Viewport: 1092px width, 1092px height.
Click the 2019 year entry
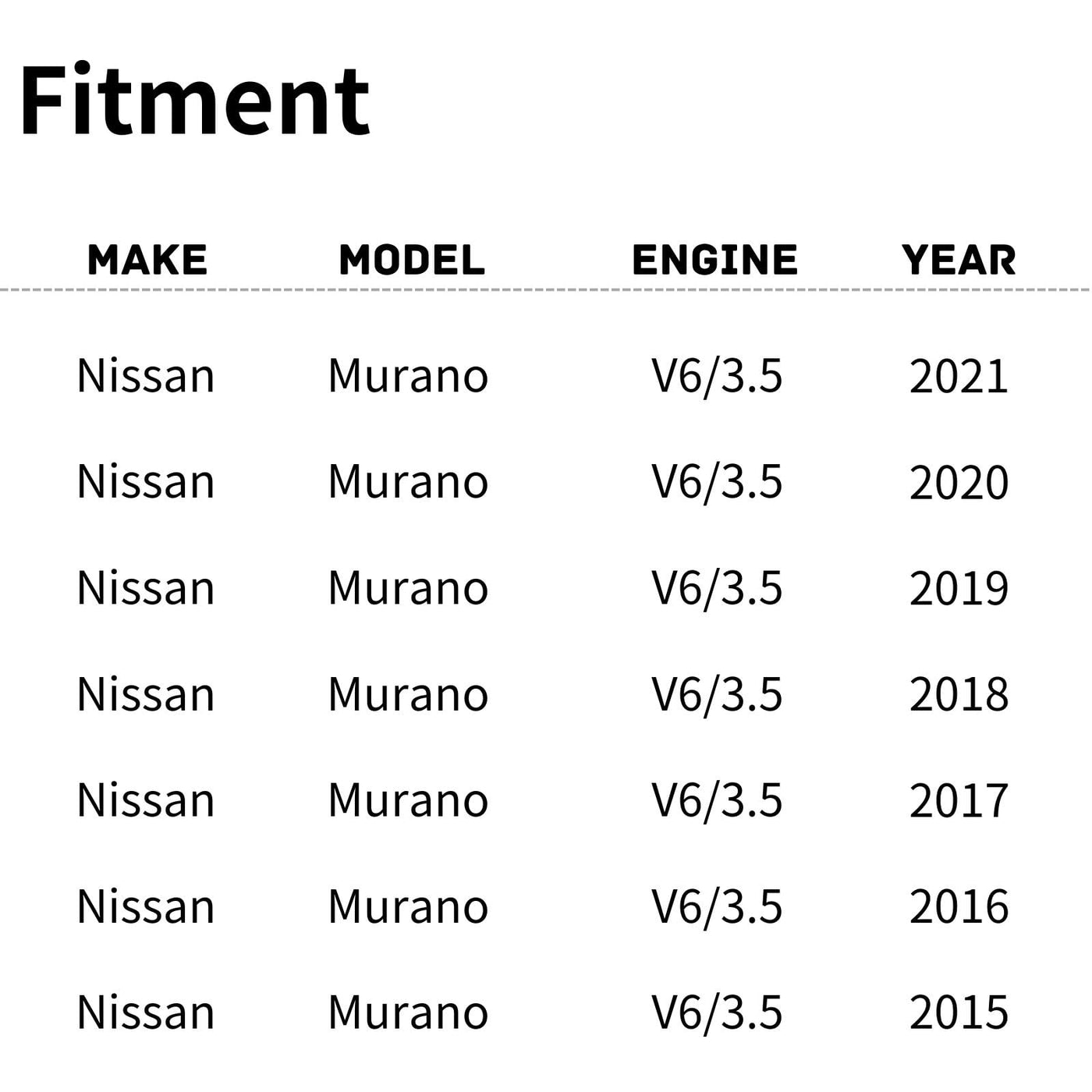[959, 589]
